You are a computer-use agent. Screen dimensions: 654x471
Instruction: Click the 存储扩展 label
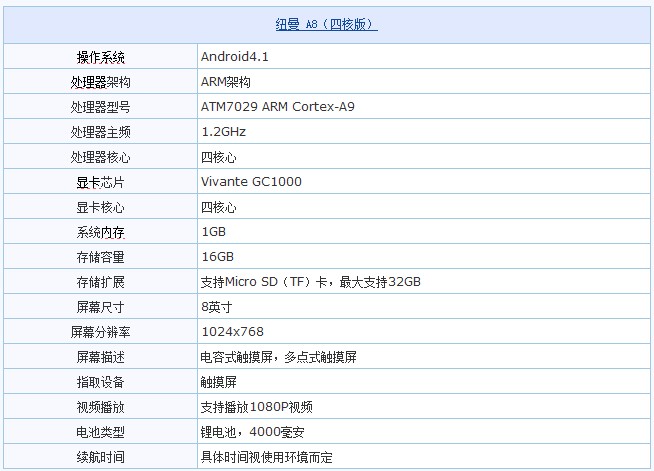point(100,282)
